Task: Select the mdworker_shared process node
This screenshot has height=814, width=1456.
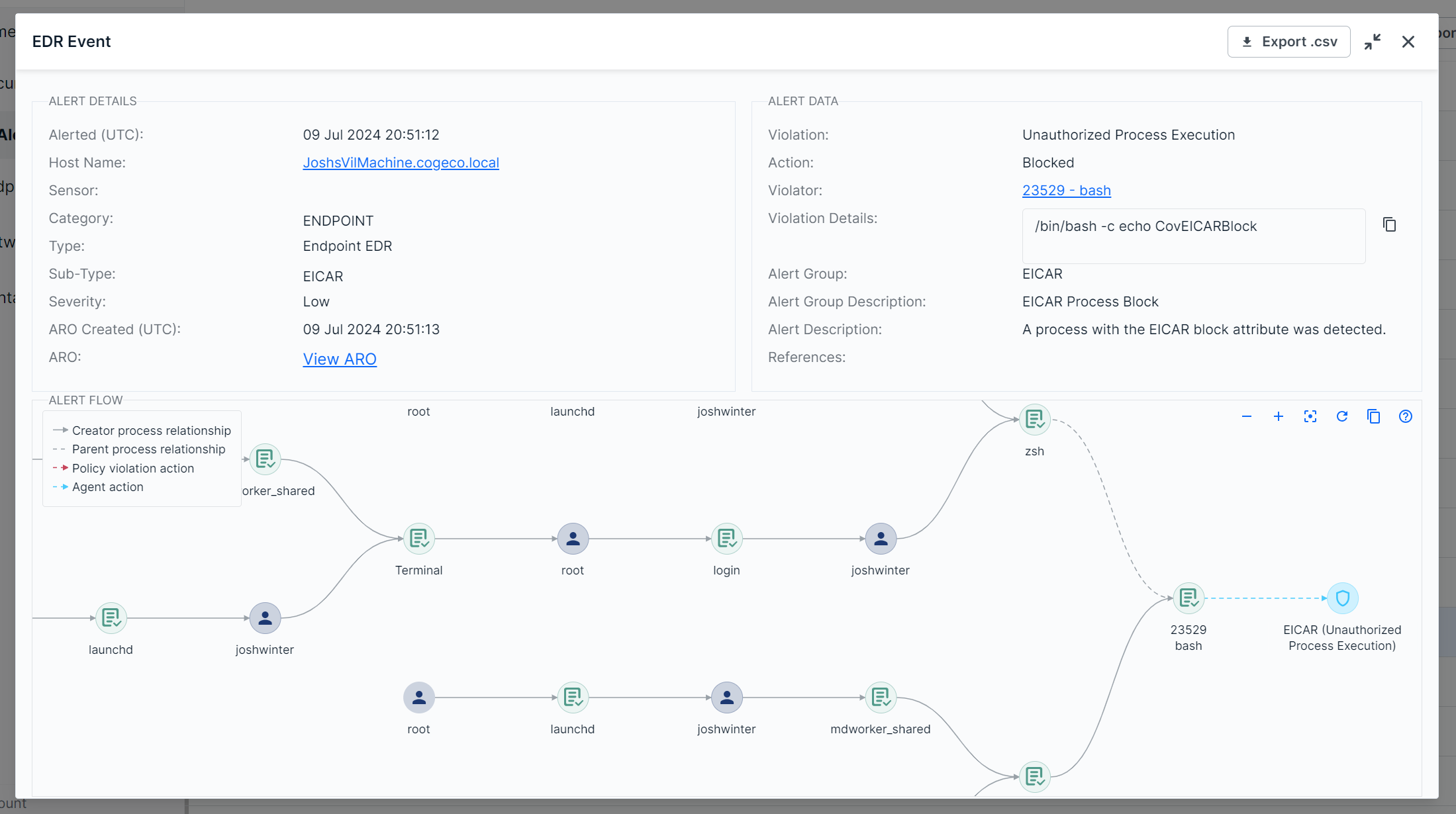Action: [x=881, y=698]
